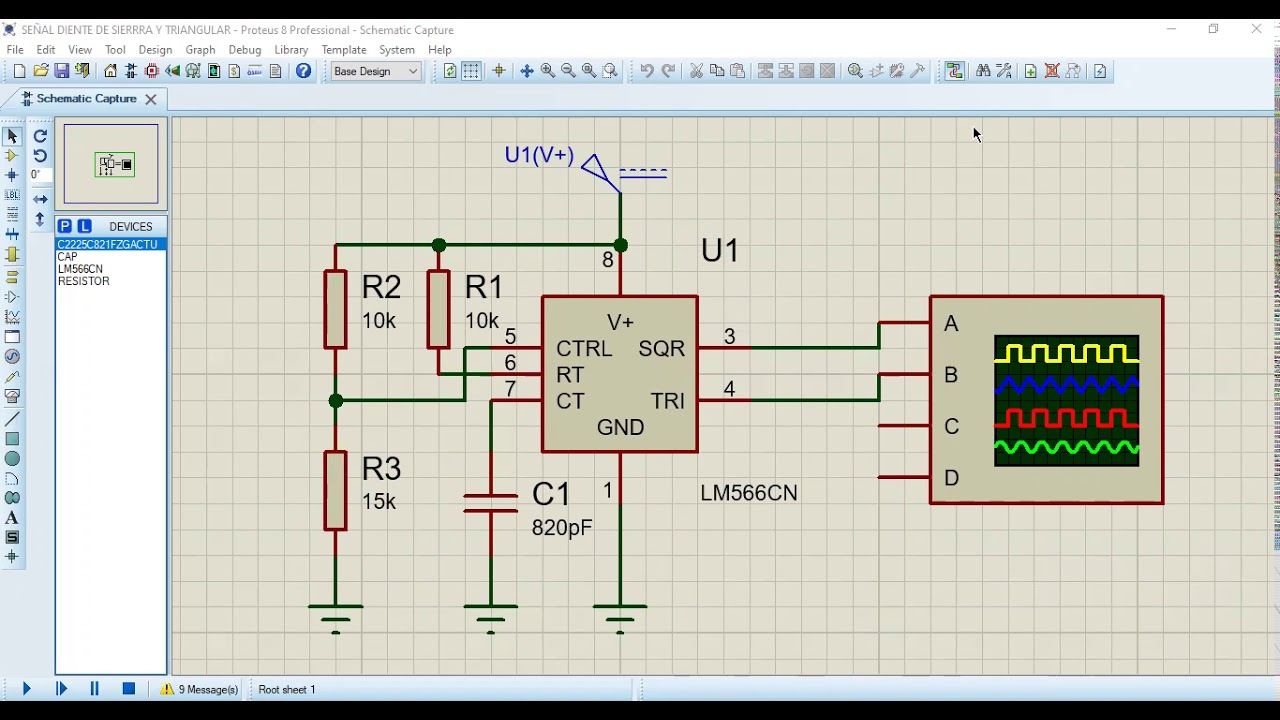Remove sheet with red X icon

pos(1052,71)
